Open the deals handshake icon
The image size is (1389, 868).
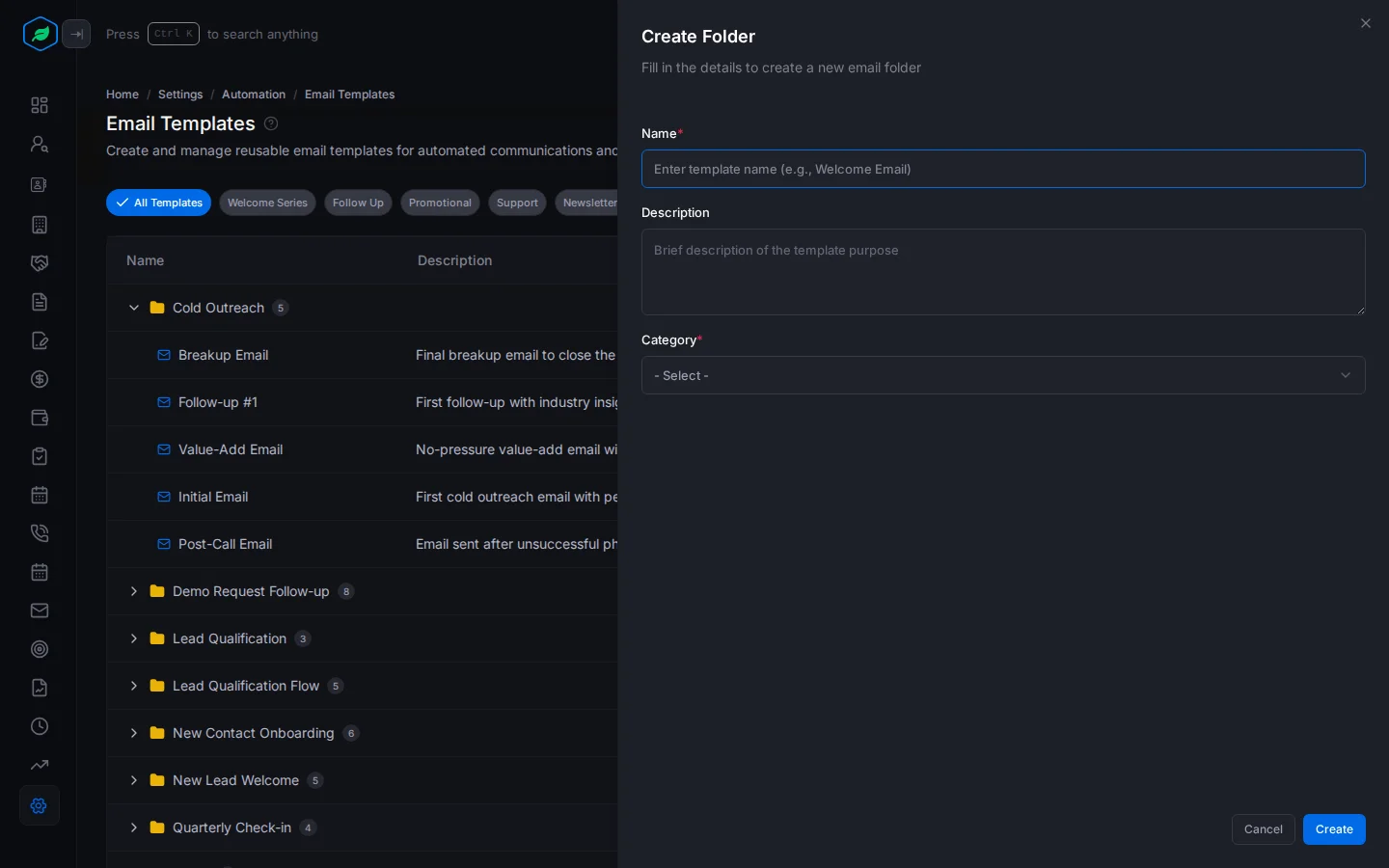[40, 263]
